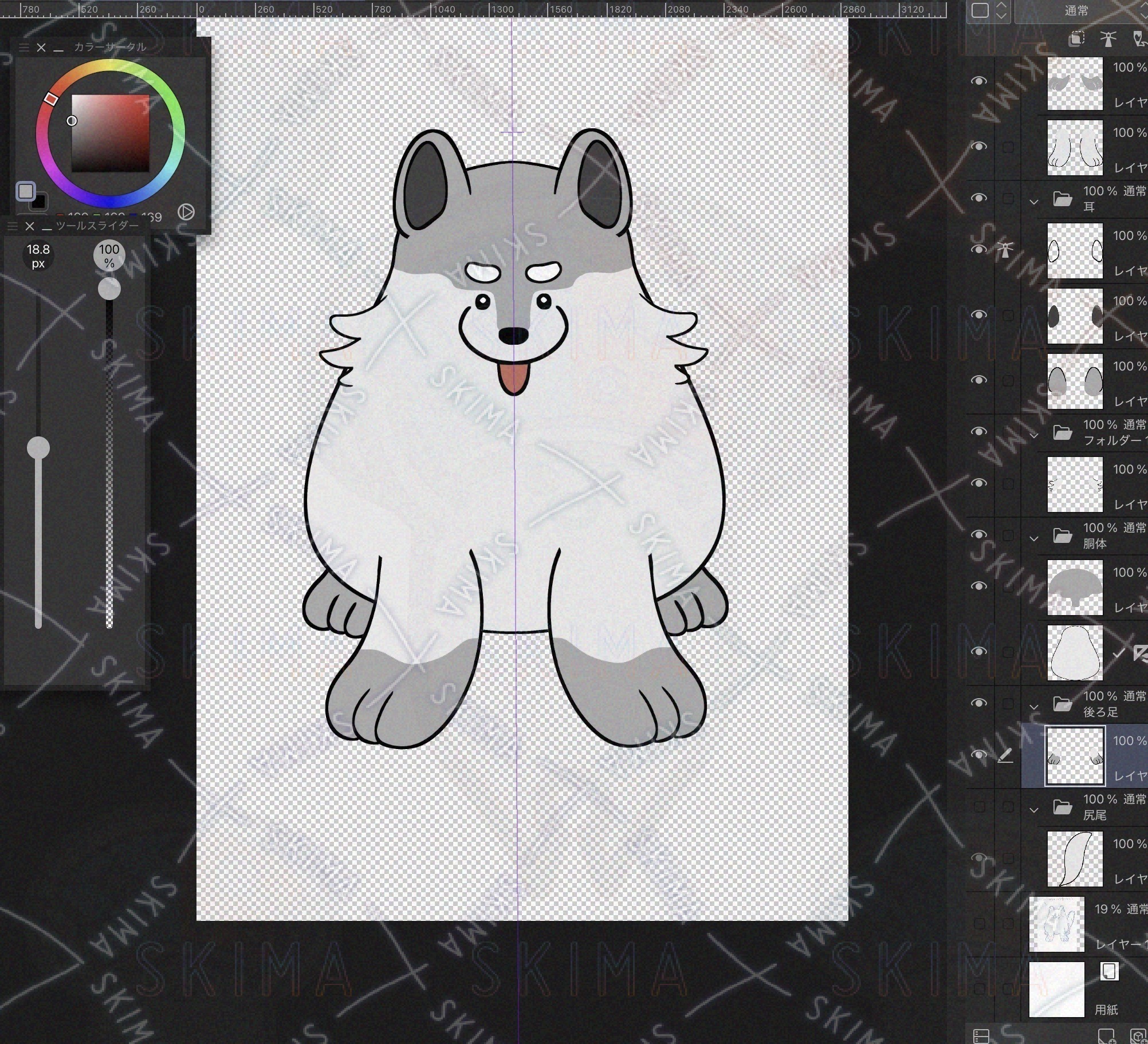
Task: Click the color history play icon
Action: [x=186, y=212]
